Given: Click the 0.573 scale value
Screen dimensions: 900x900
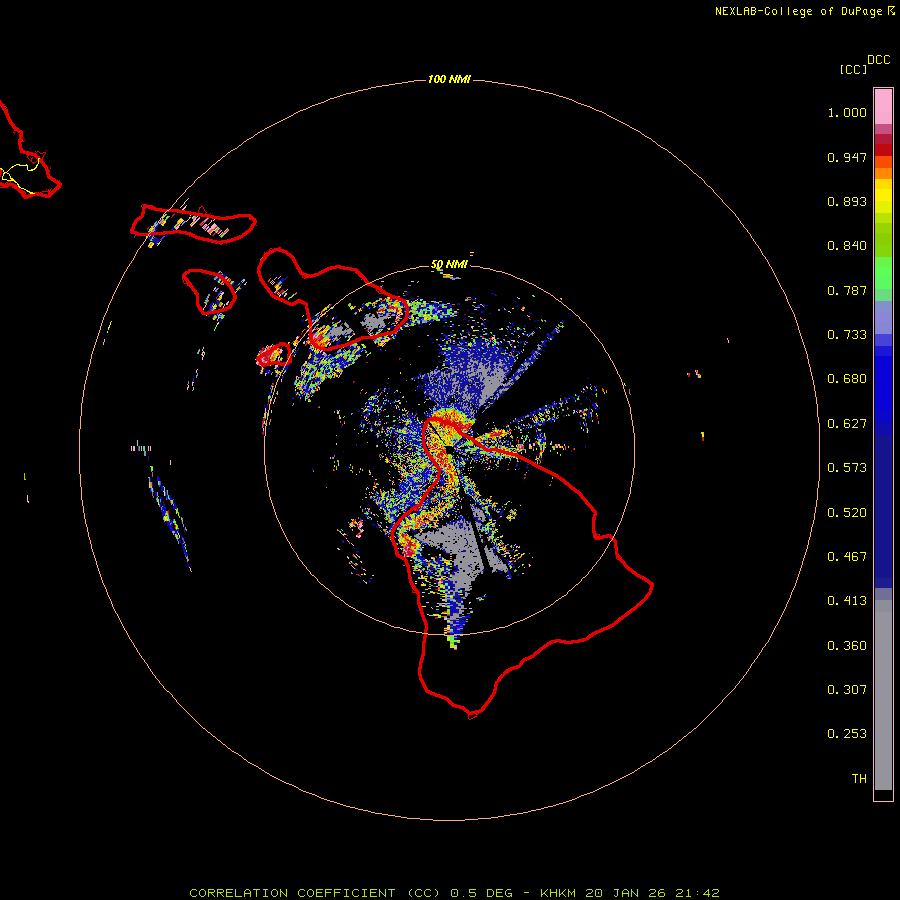Looking at the screenshot, I should (x=847, y=468).
